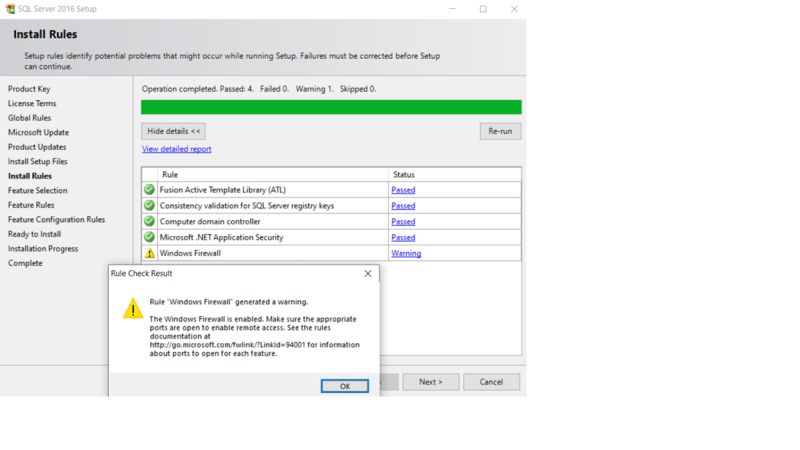
Task: Click large warning icon in Rule Check Result dialog
Action: [x=133, y=308]
